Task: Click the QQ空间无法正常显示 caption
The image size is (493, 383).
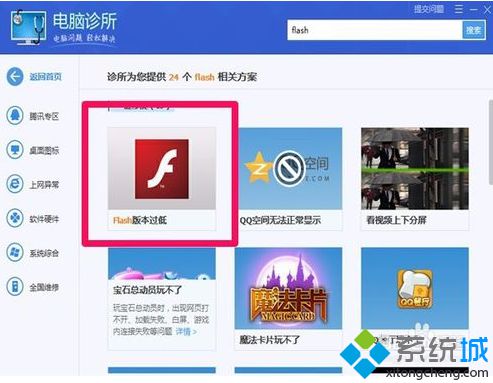Action: [x=280, y=220]
